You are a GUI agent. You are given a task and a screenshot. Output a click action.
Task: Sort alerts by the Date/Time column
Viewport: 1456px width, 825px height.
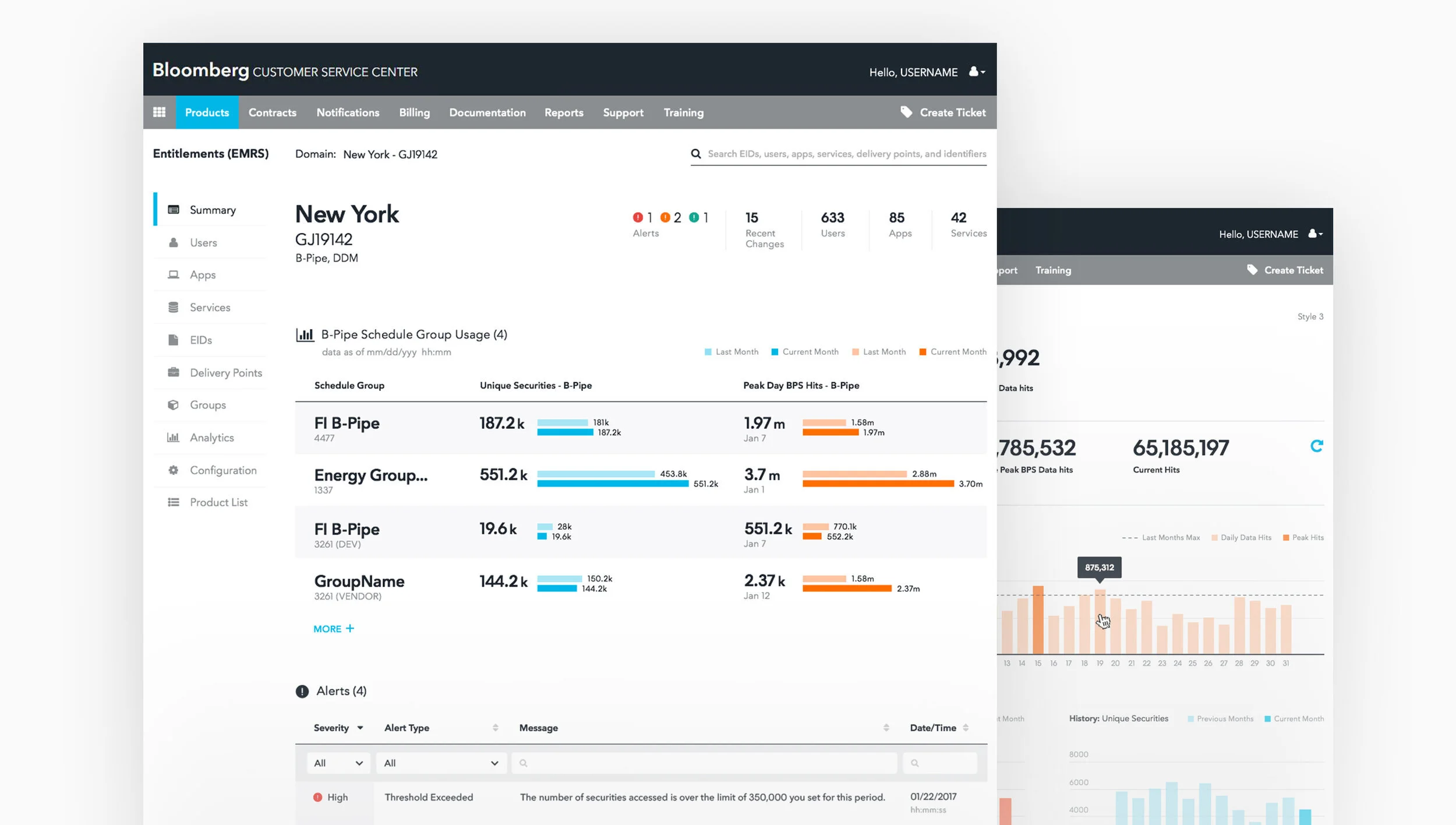[966, 728]
